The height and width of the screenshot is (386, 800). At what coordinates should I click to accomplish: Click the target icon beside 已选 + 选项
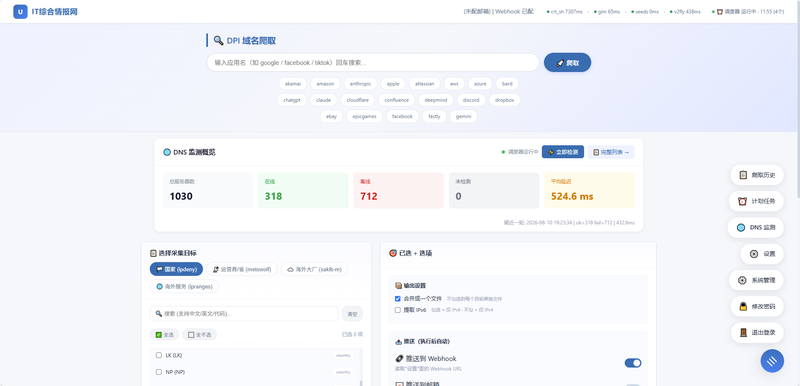pyautogui.click(x=393, y=253)
